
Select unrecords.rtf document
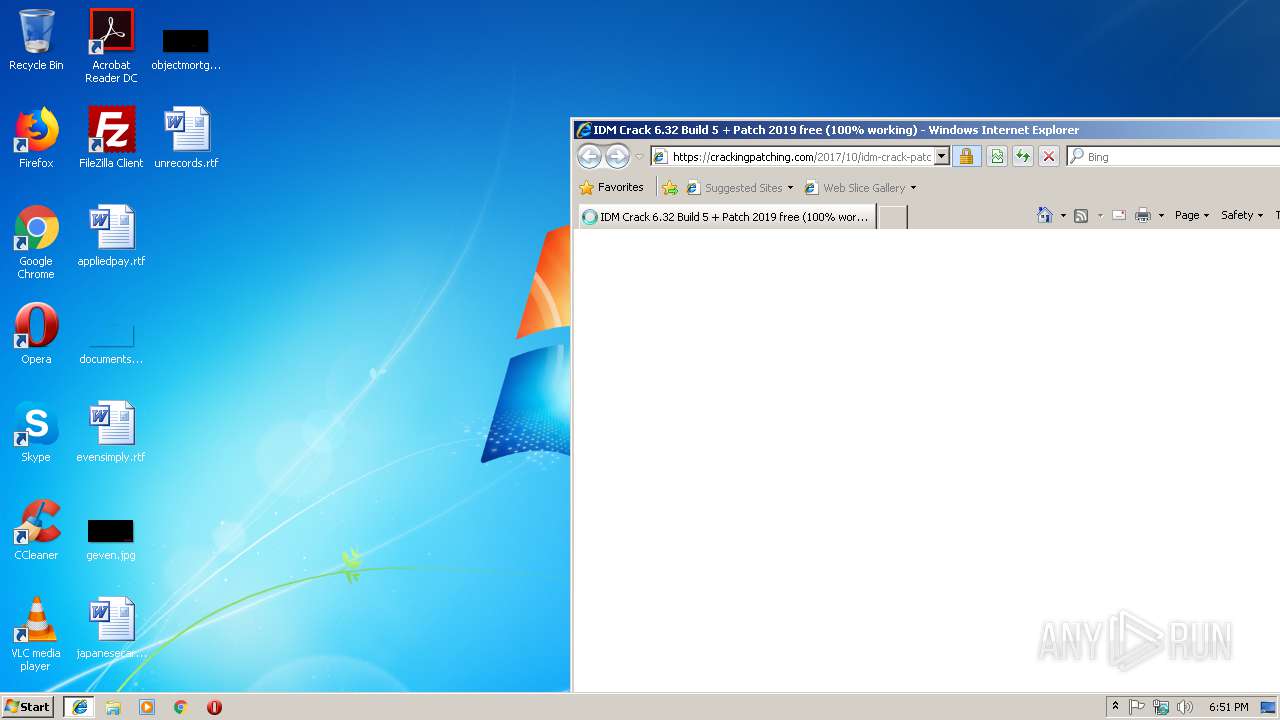[x=186, y=138]
